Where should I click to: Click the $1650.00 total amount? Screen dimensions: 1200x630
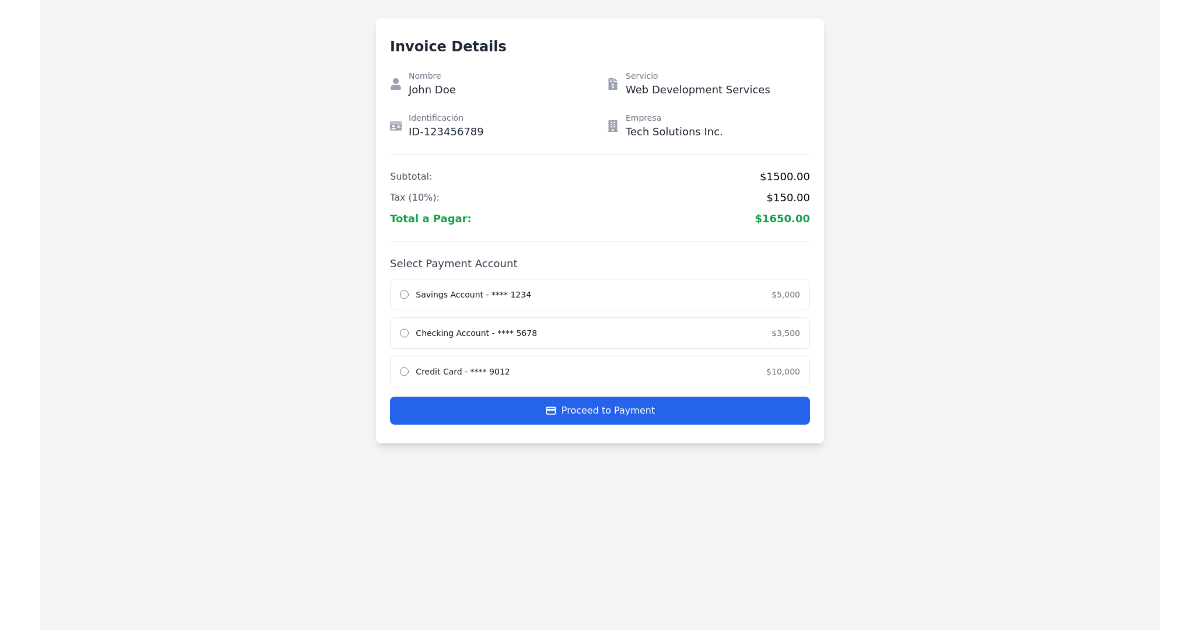tap(781, 218)
